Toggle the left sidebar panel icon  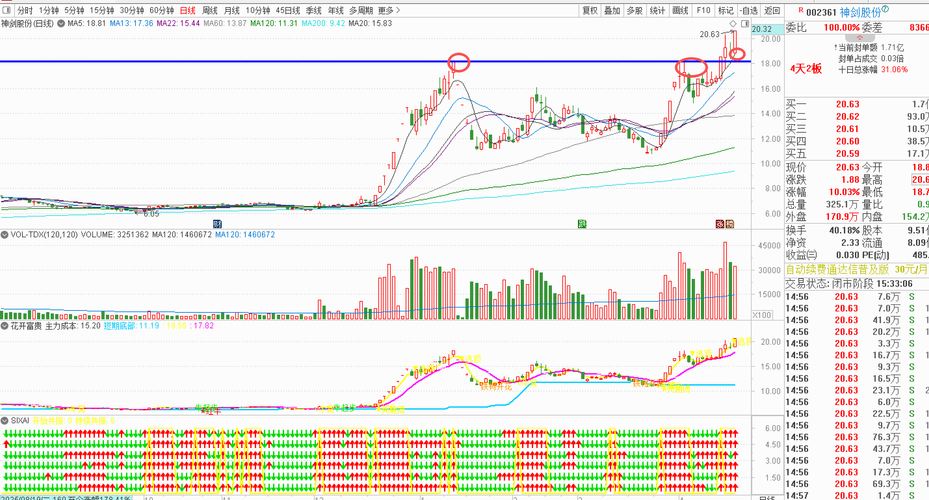7,10
